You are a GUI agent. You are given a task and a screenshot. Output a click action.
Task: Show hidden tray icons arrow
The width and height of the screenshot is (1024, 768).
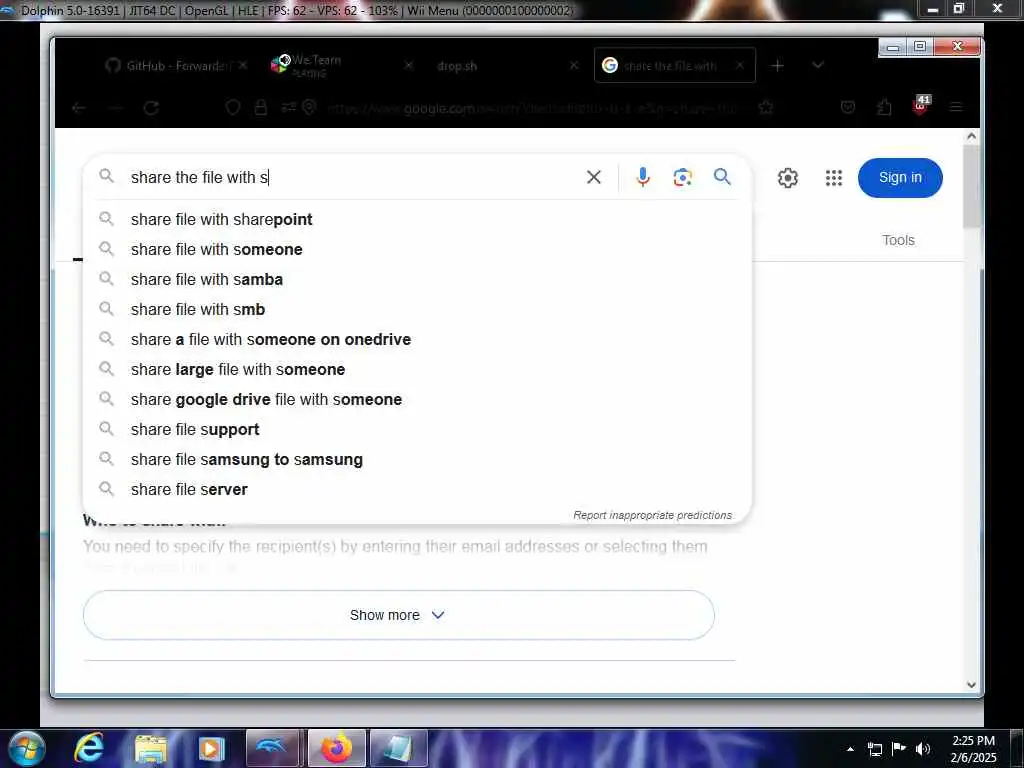pyautogui.click(x=850, y=749)
